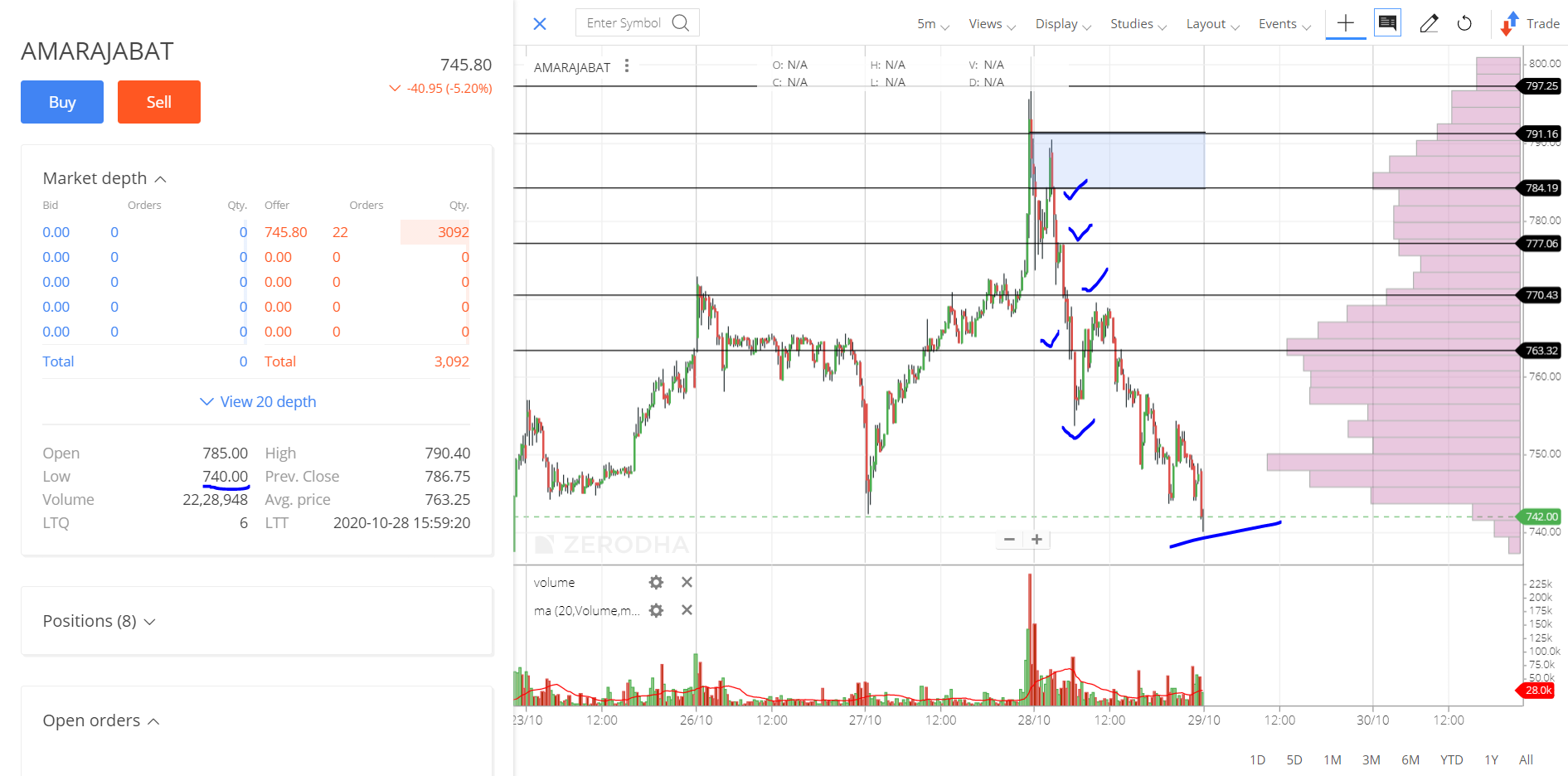This screenshot has width=1568, height=776.
Task: Select the 6M time range
Action: point(1410,759)
